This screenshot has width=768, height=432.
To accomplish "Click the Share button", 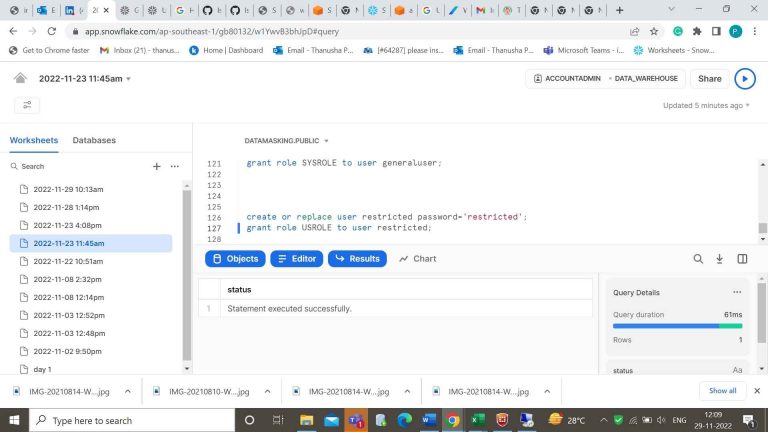I will click(x=709, y=78).
